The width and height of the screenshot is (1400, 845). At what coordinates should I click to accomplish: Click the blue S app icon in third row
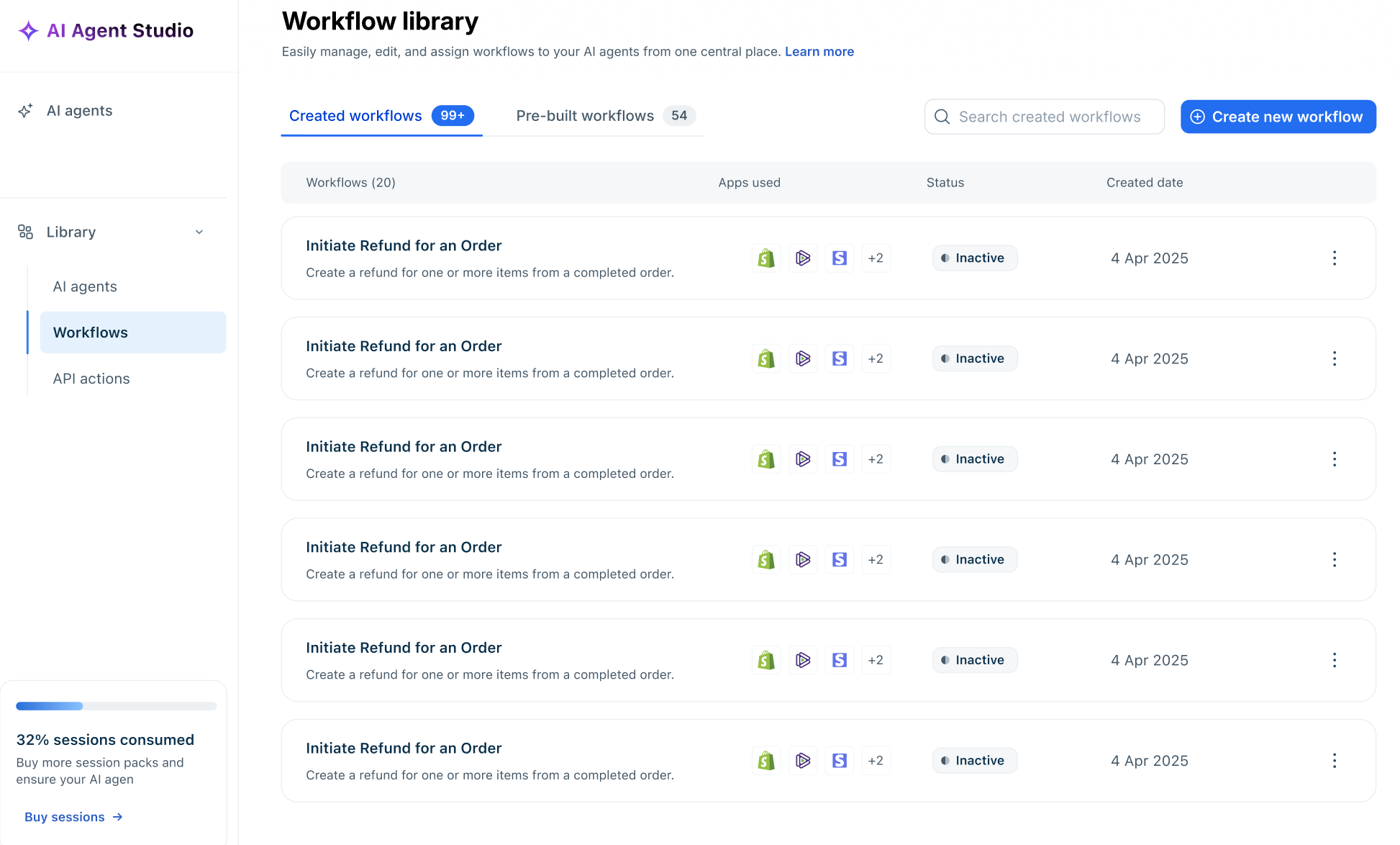tap(840, 459)
